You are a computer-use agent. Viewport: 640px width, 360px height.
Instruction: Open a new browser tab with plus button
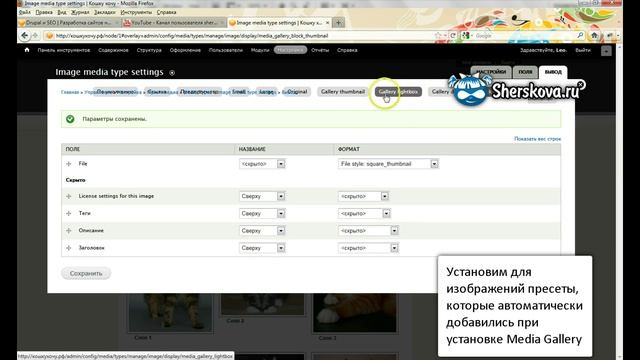[x=338, y=23]
